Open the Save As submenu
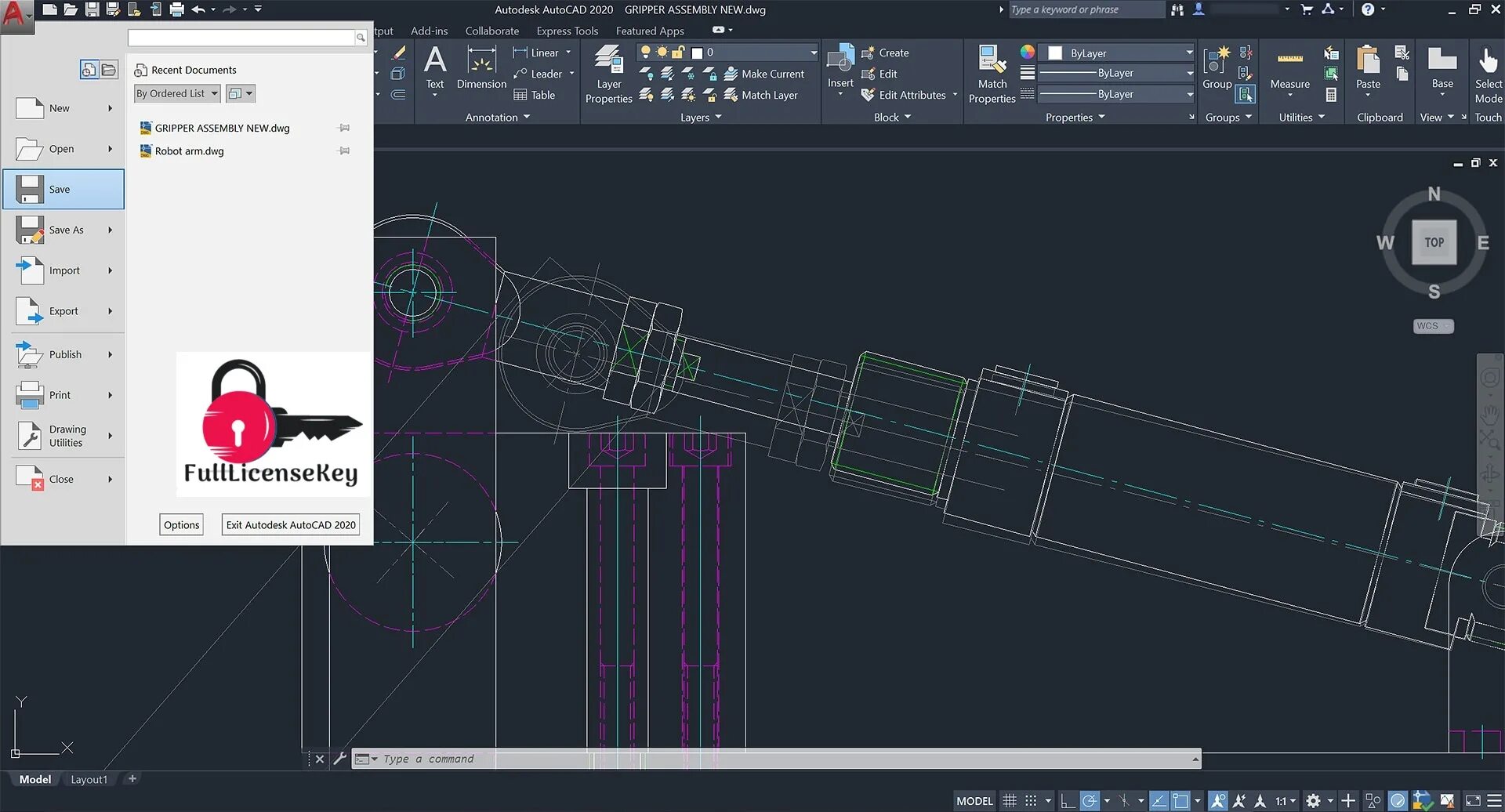 click(63, 230)
